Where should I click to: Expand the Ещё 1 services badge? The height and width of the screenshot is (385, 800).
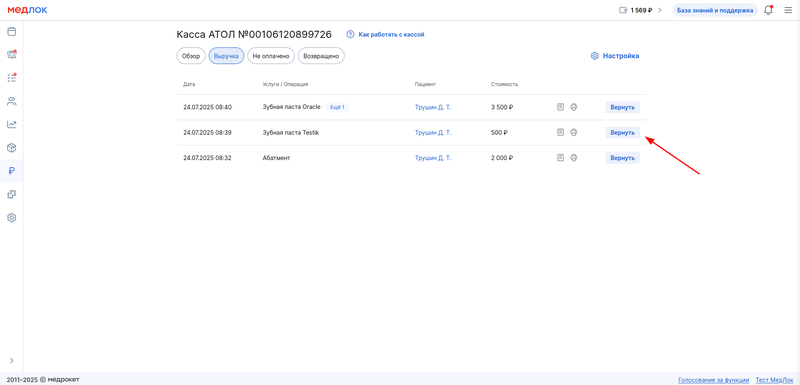337,107
